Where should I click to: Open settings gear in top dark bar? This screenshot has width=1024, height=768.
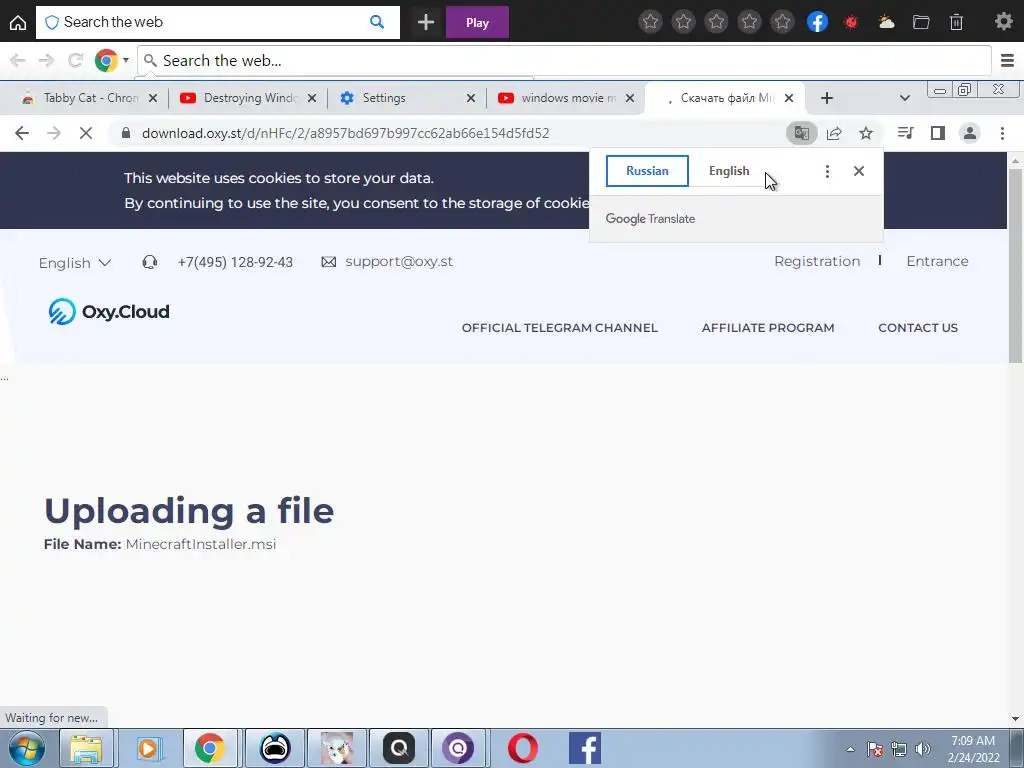tap(1004, 22)
